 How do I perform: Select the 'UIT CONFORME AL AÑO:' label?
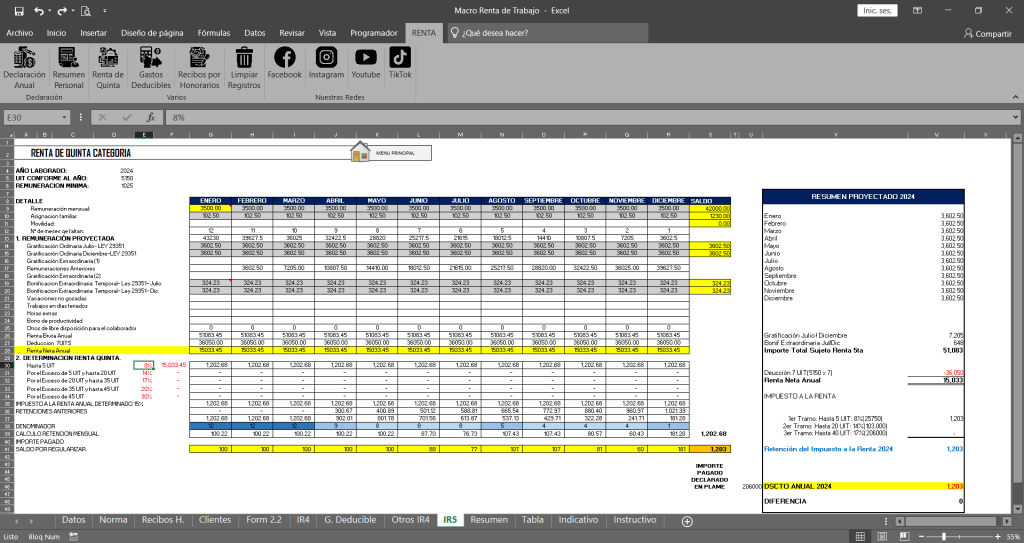tap(52, 178)
